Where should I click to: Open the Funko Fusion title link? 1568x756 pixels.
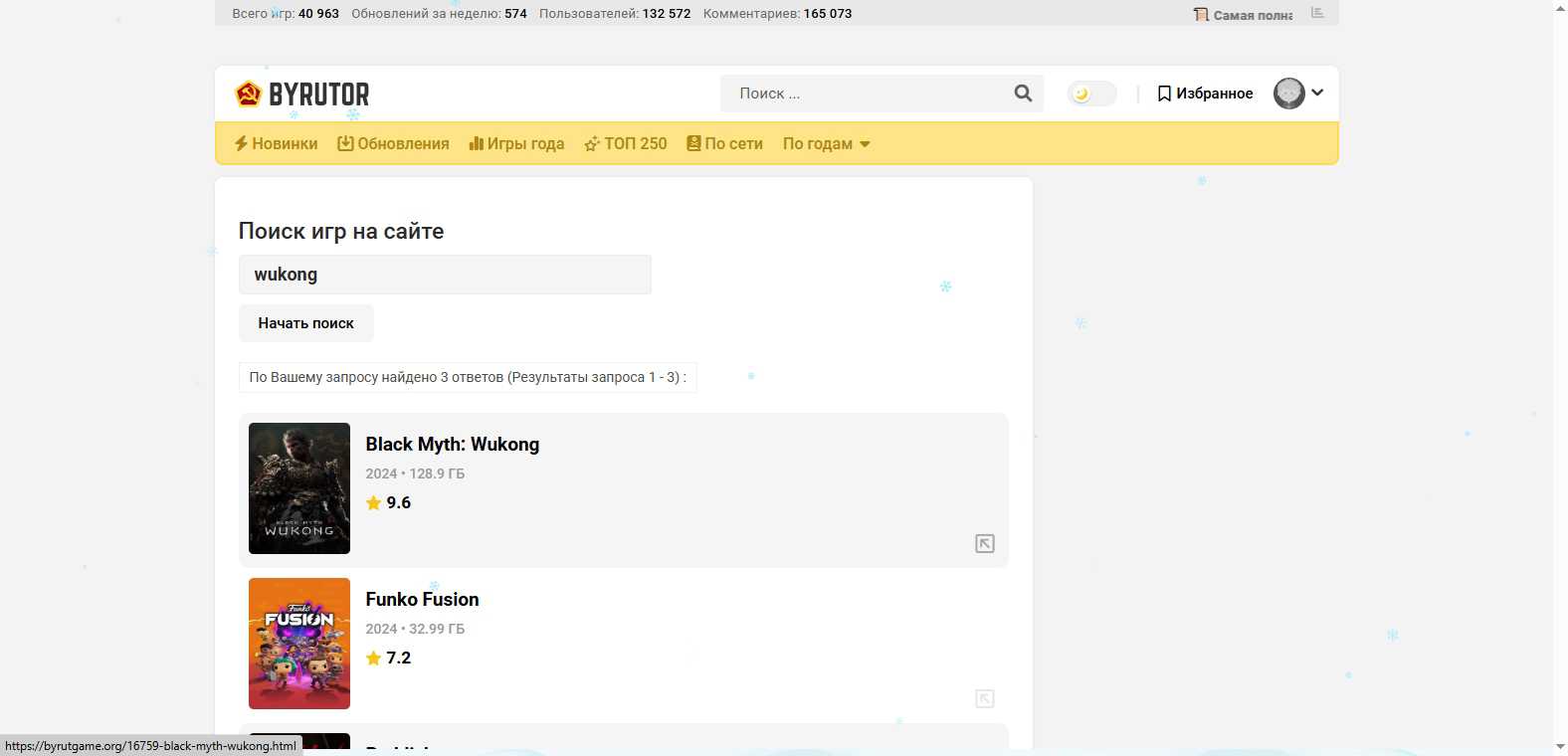pyautogui.click(x=422, y=600)
